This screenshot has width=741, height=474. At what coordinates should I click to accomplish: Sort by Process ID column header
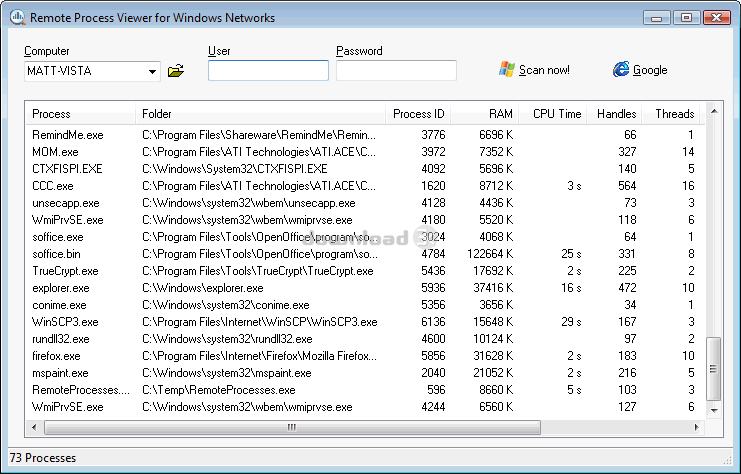tap(418, 114)
